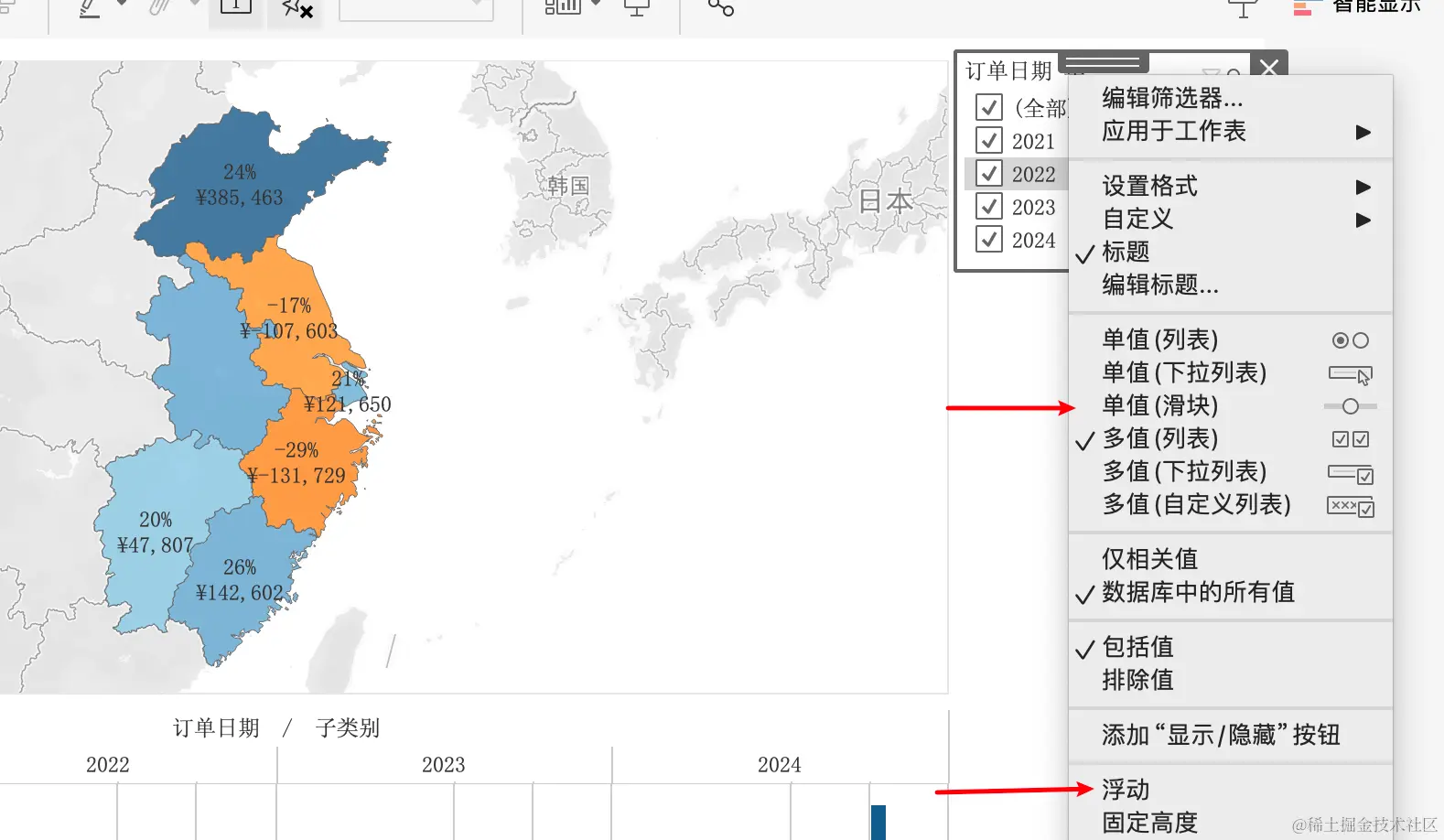
Task: Click the drag handle on 订单日期 filter card
Action: pos(1103,61)
